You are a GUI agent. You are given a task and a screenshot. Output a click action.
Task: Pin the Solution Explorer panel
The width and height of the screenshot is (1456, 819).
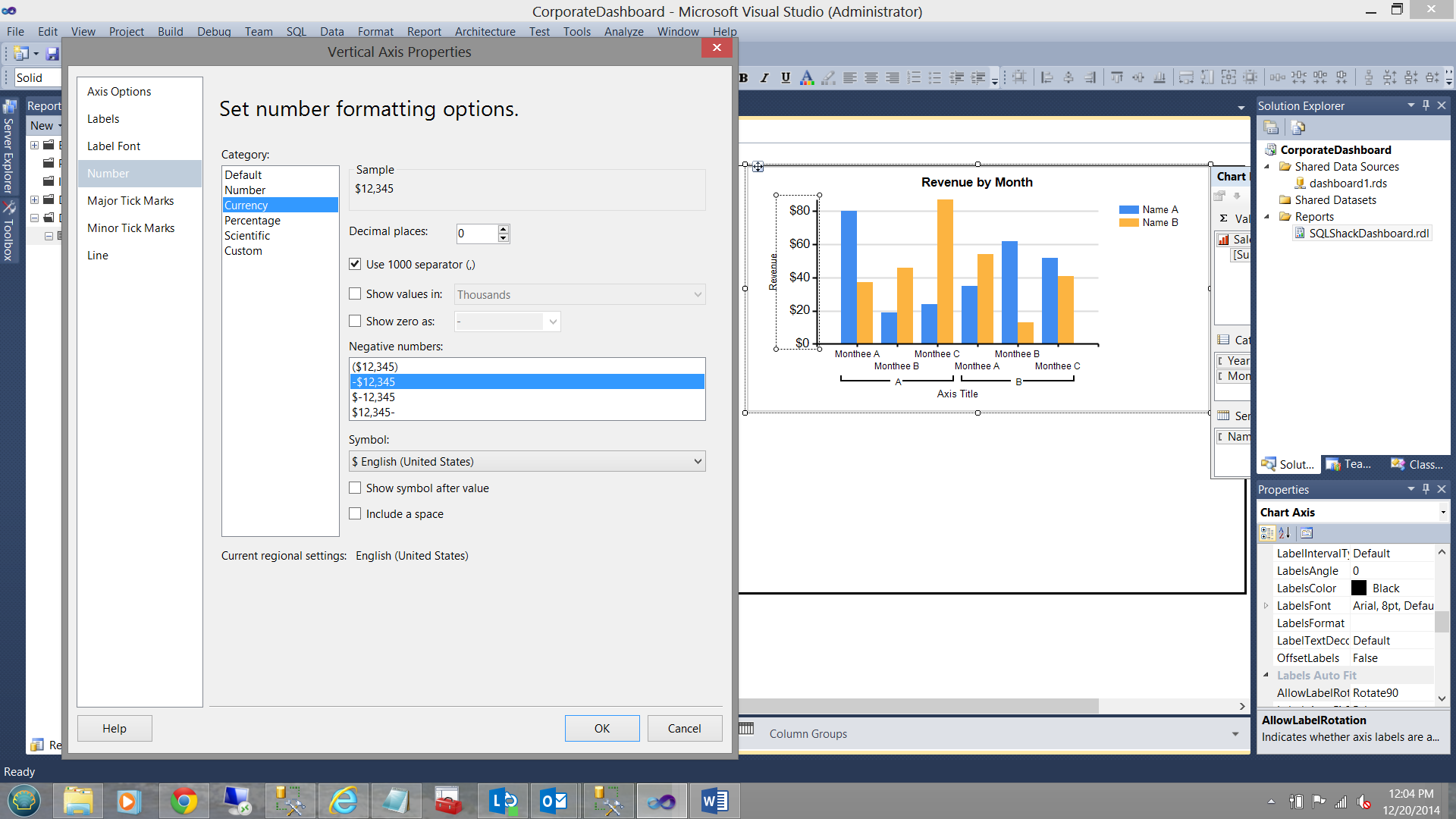(1426, 105)
